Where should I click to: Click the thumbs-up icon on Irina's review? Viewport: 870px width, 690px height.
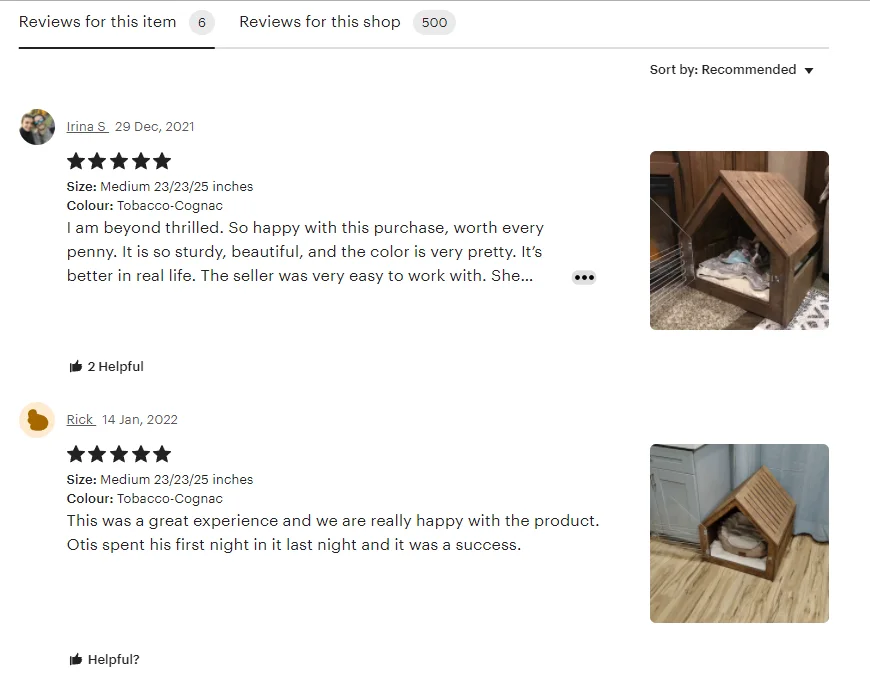pyautogui.click(x=75, y=366)
